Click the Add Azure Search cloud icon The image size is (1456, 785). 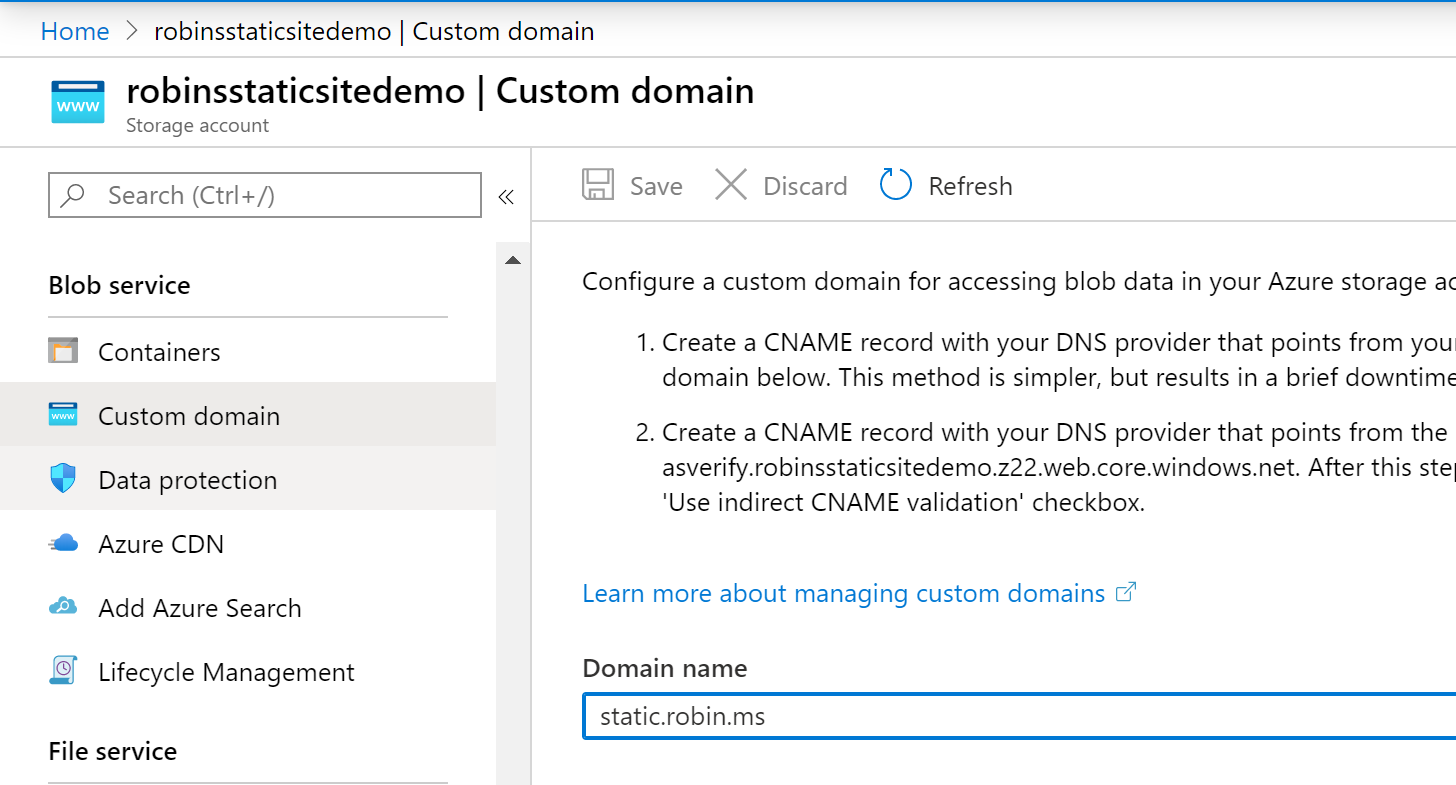(x=65, y=607)
